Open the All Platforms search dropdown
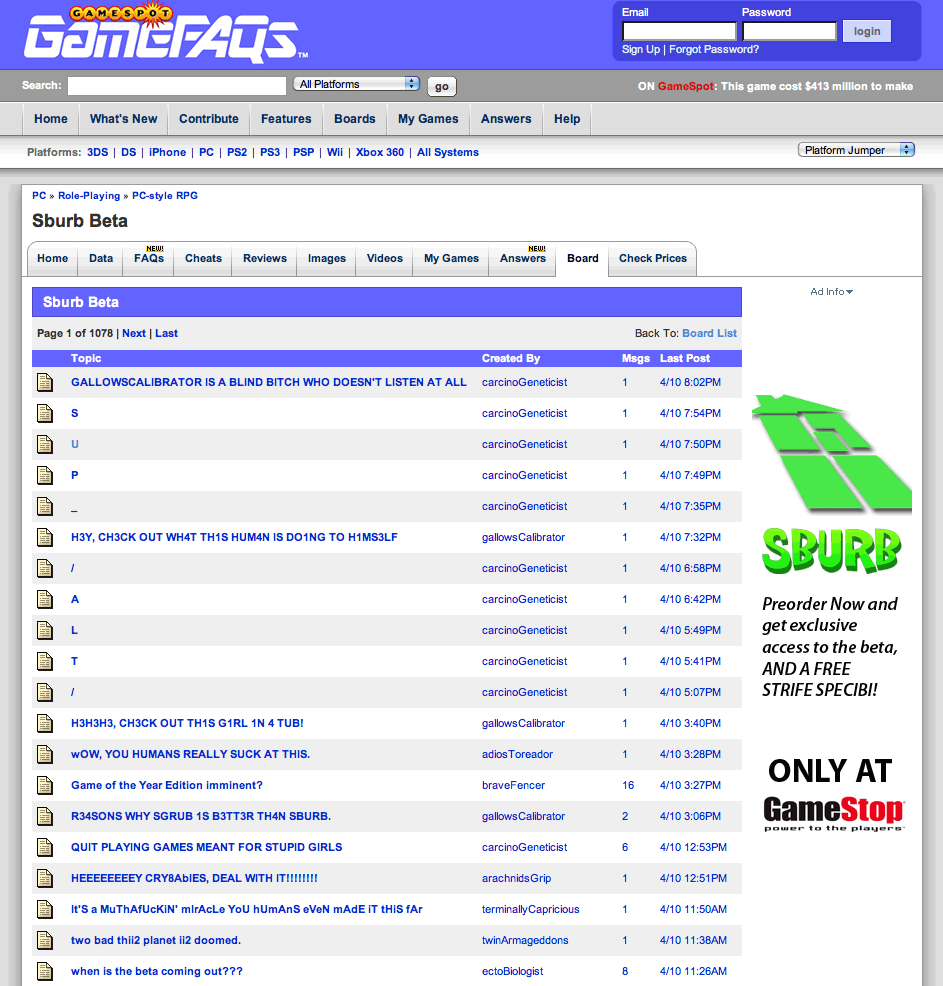This screenshot has width=943, height=986. tap(357, 84)
